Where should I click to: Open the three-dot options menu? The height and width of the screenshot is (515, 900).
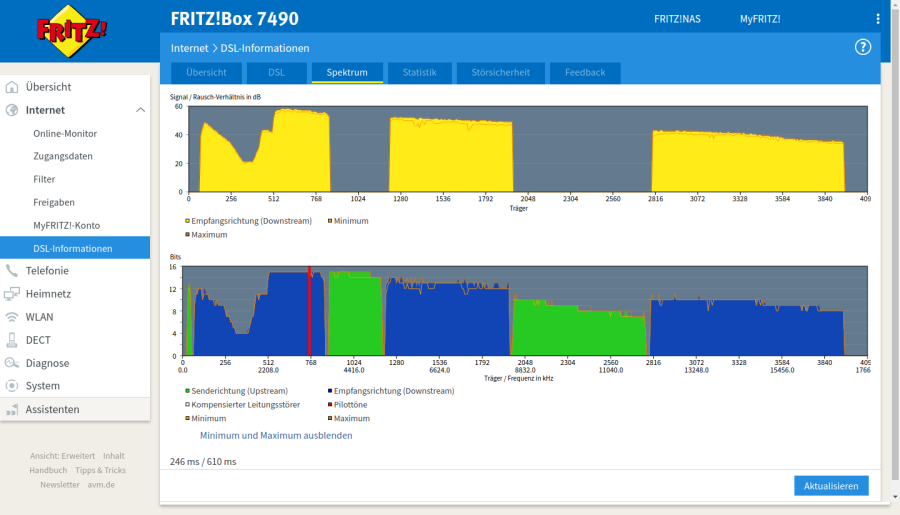tap(879, 19)
